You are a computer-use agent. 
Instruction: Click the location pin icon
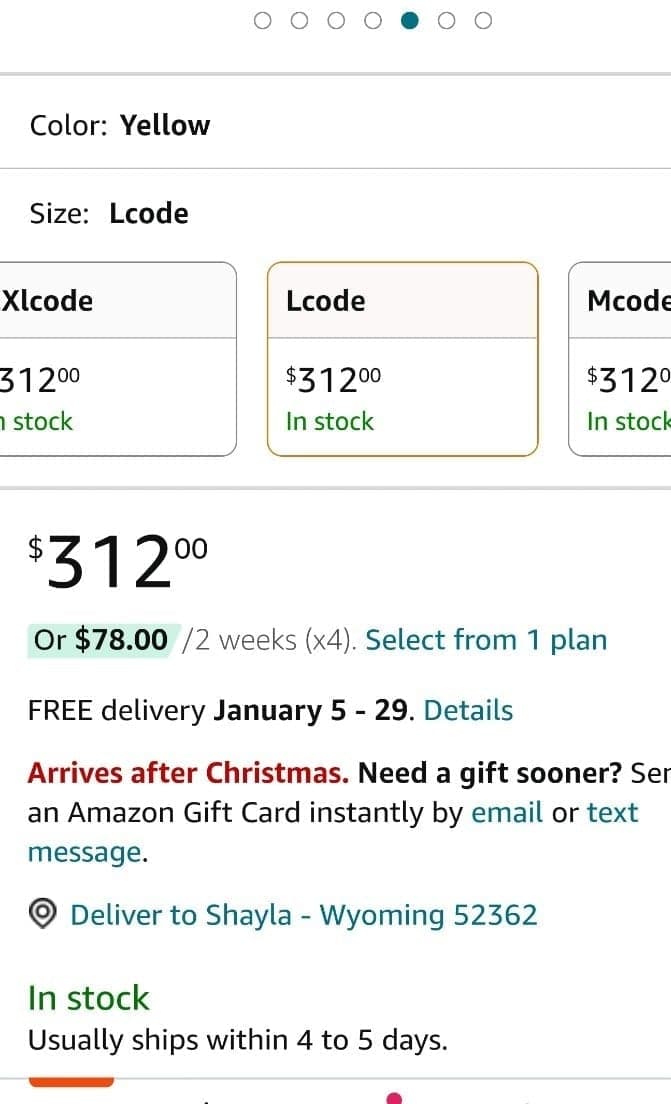tap(43, 915)
